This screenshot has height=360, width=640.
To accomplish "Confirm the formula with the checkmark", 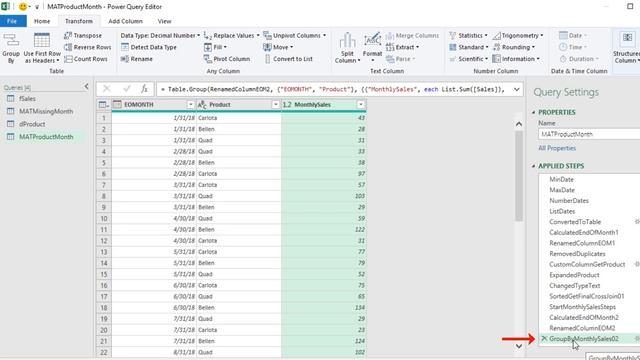I will tap(127, 89).
